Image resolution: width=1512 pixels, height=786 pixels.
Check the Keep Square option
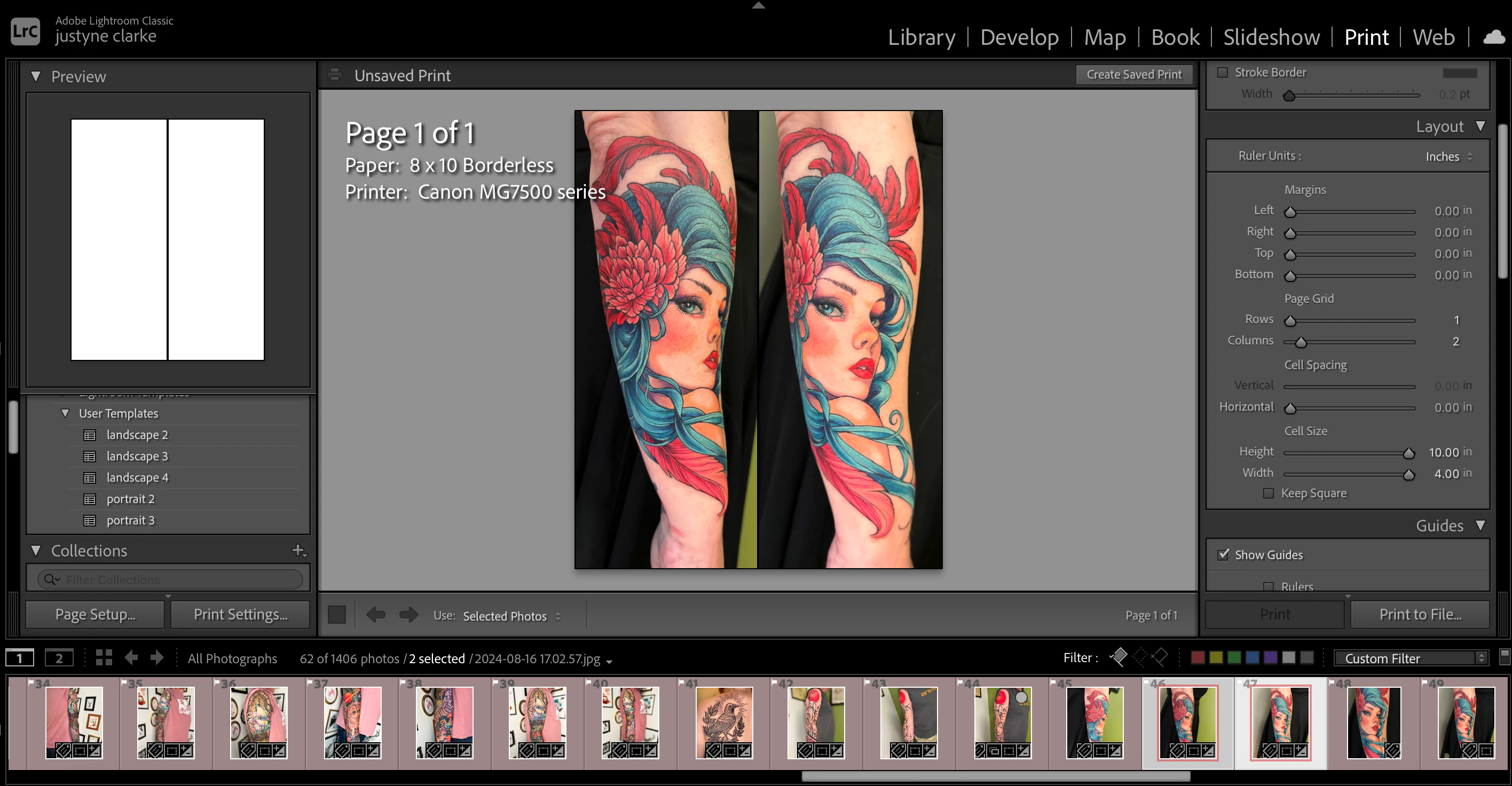(x=1269, y=493)
